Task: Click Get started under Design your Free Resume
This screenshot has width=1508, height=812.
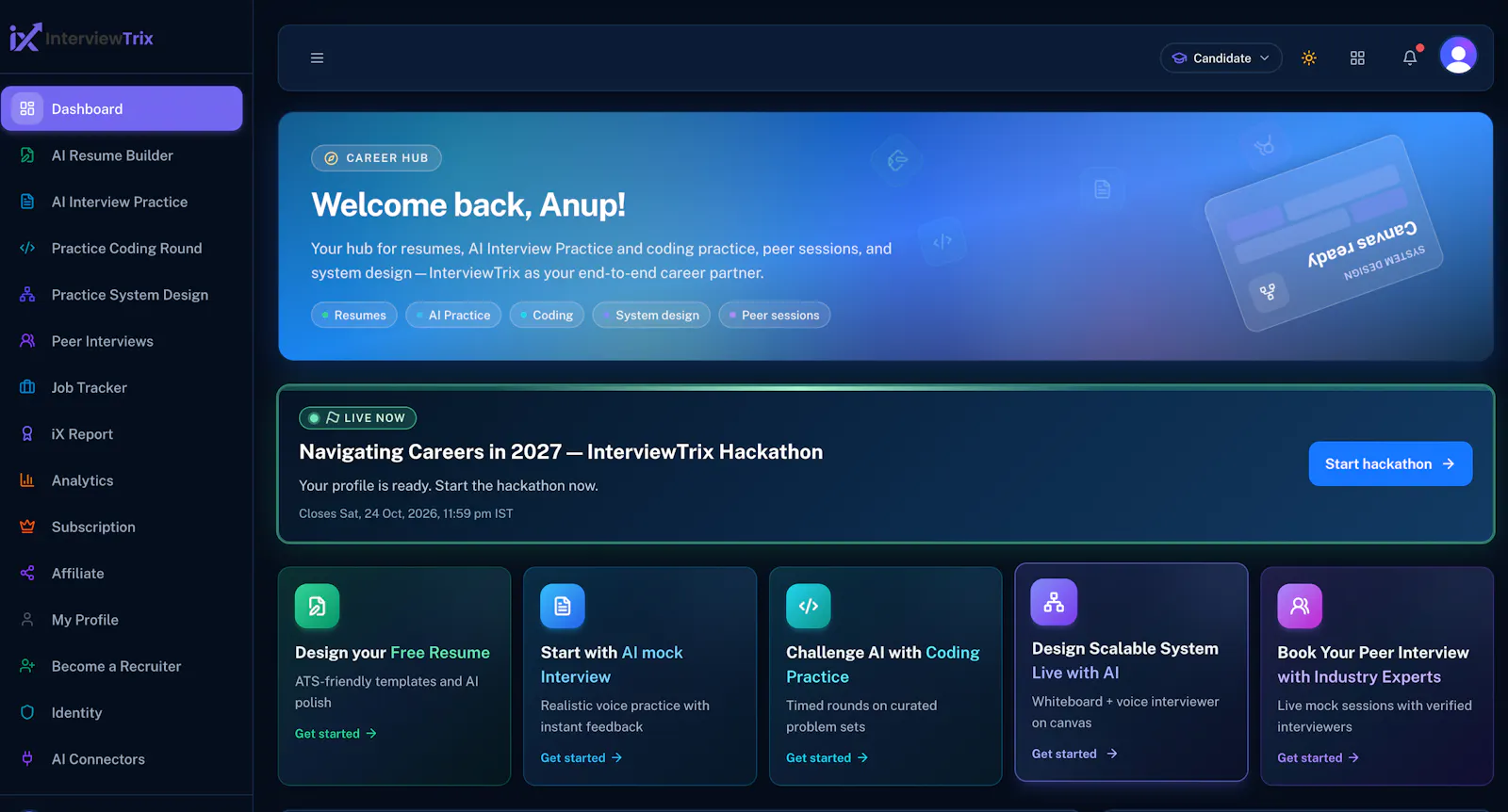Action: coord(336,734)
